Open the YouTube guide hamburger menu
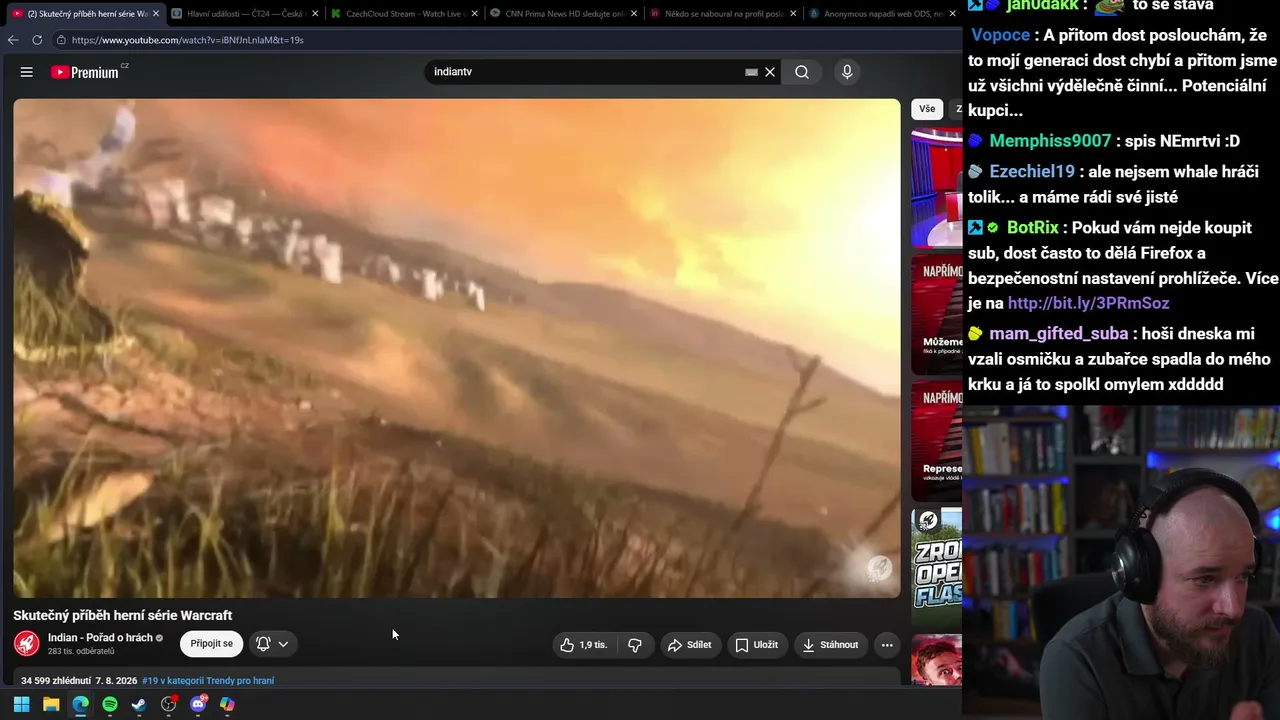Image resolution: width=1280 pixels, height=720 pixels. [27, 72]
